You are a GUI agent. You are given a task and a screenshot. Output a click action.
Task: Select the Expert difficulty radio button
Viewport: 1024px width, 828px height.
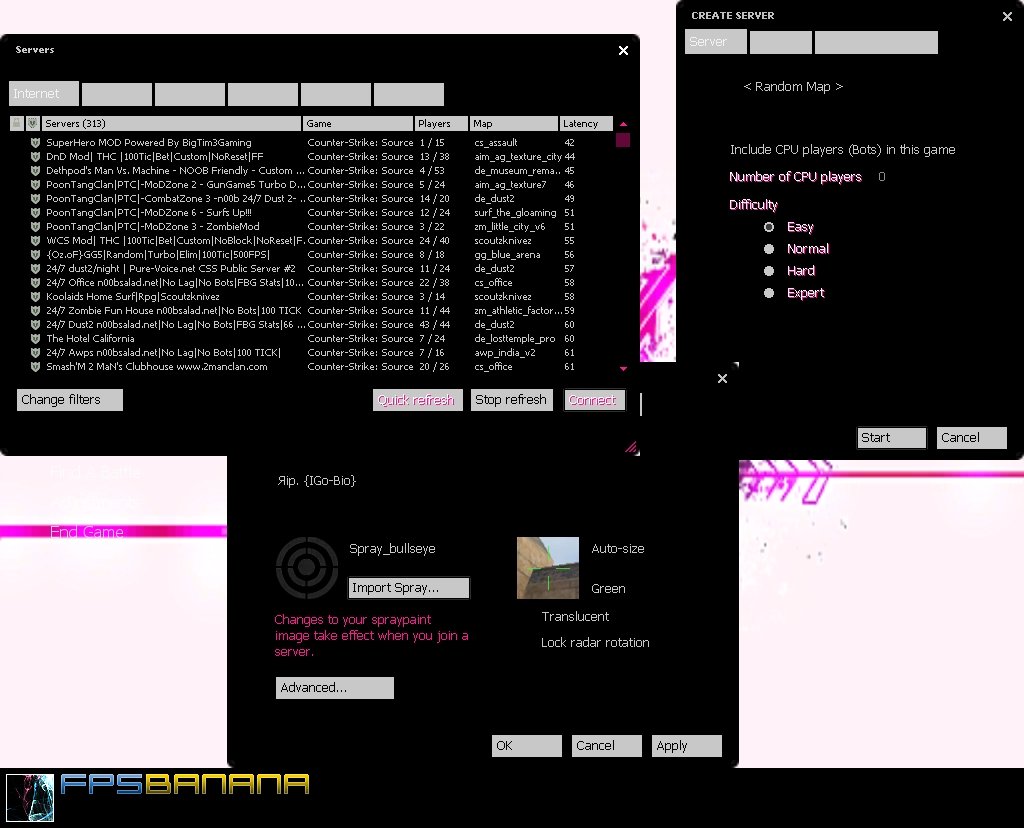(x=769, y=293)
